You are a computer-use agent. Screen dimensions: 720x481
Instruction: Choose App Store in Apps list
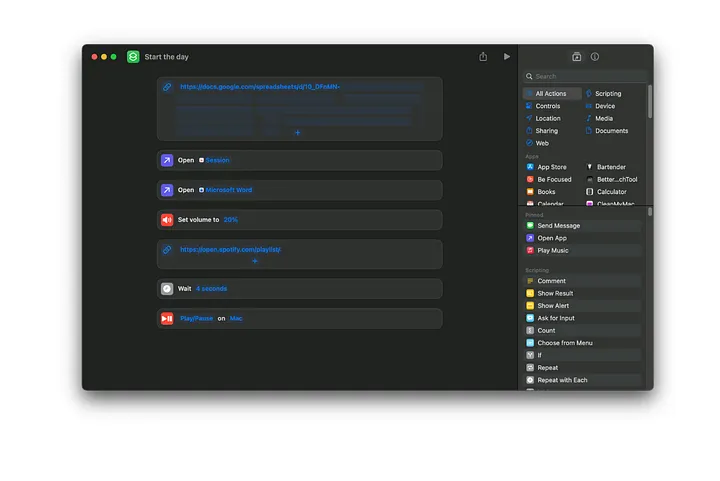(x=546, y=167)
